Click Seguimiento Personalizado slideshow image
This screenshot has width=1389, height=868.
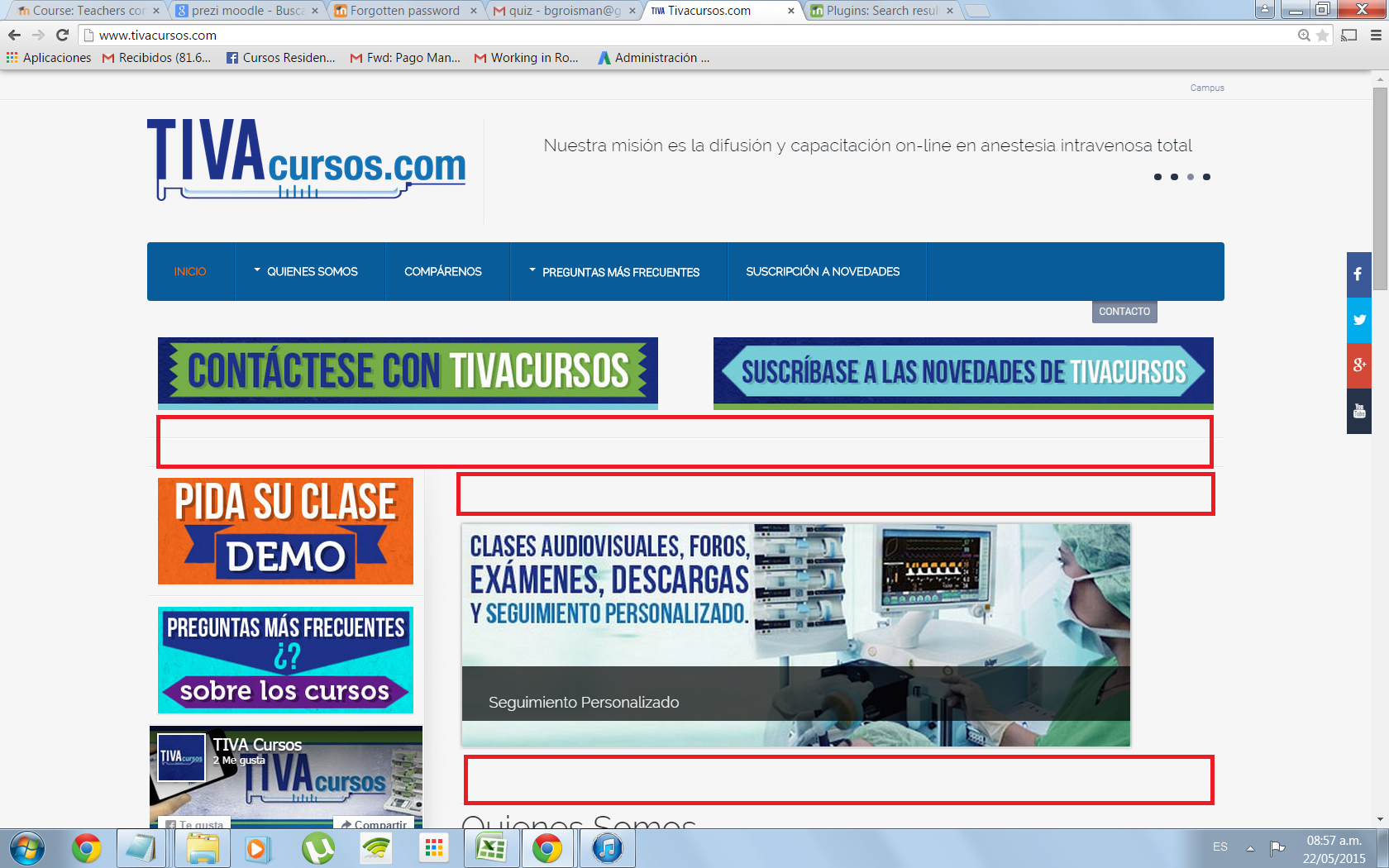click(x=796, y=635)
